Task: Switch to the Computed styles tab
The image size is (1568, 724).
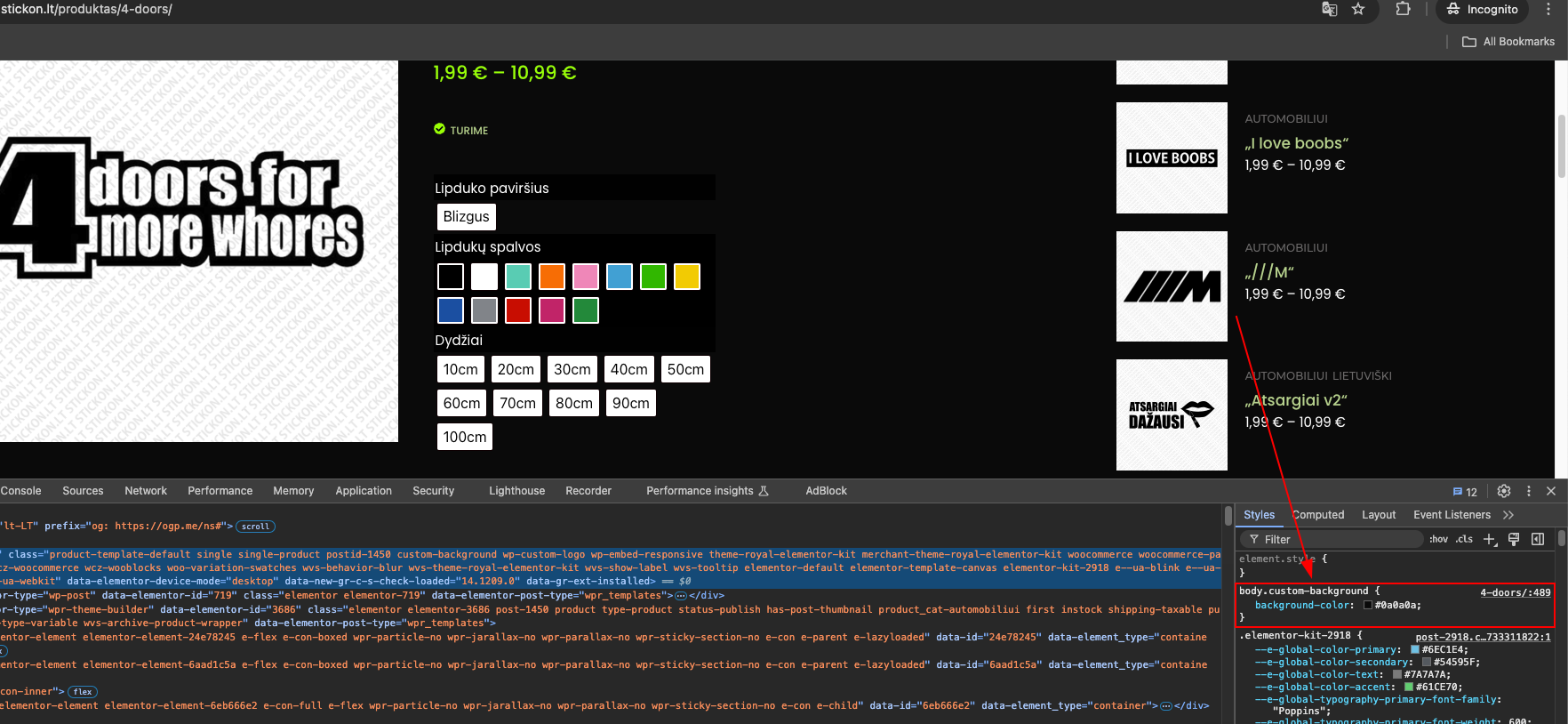Action: pos(1318,515)
